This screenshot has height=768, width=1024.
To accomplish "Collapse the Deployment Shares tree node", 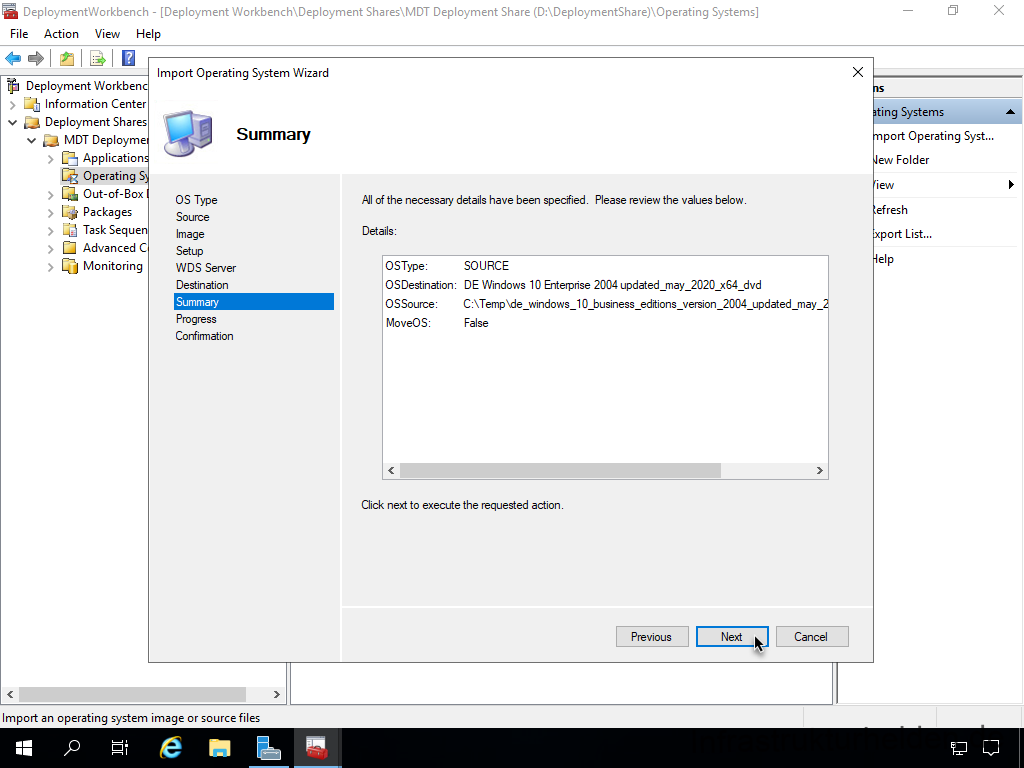I will [x=12, y=122].
